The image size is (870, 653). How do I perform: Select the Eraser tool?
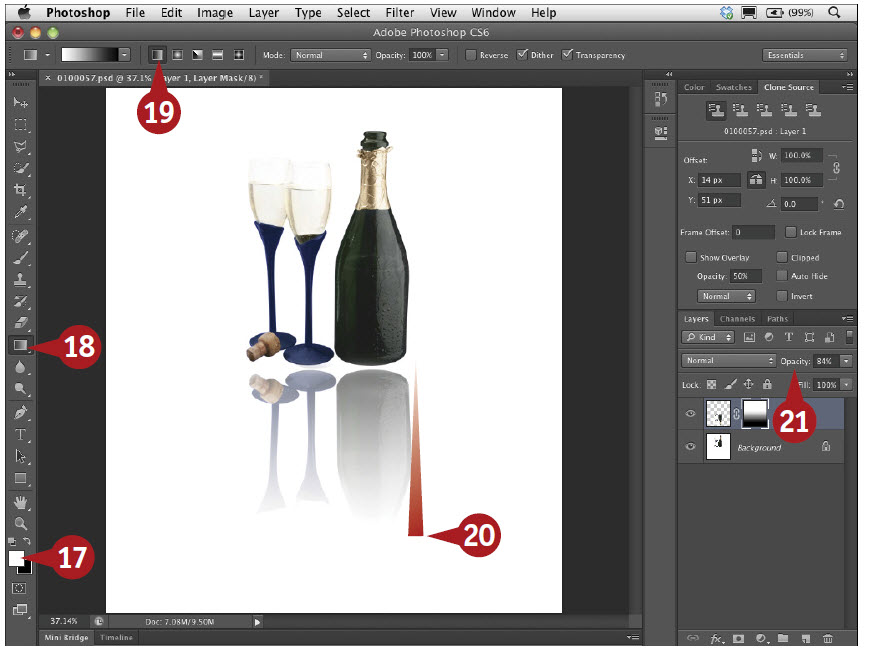[21, 323]
